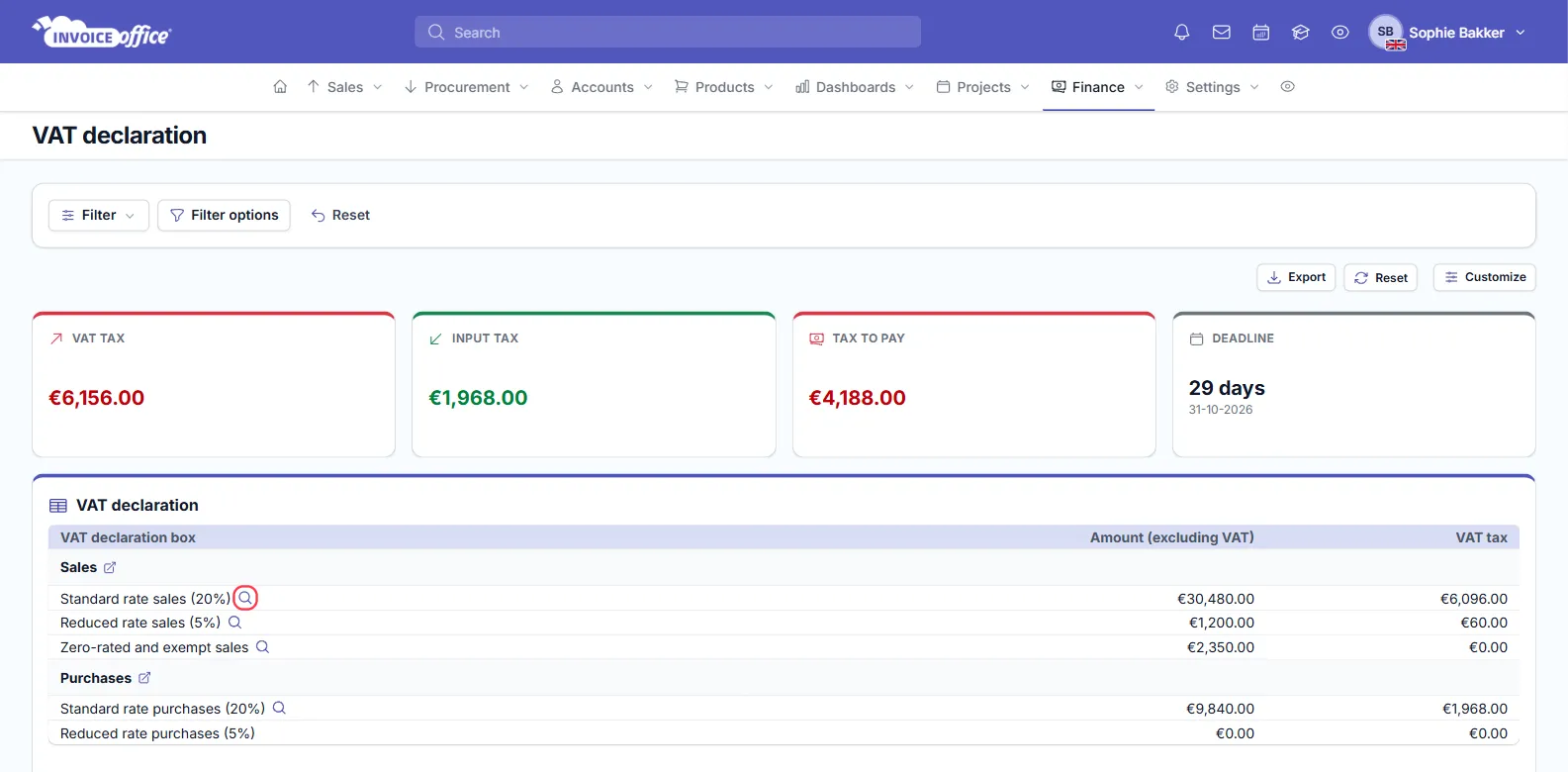Click Reset next to Filter options
Image resolution: width=1568 pixels, height=772 pixels.
coord(340,215)
